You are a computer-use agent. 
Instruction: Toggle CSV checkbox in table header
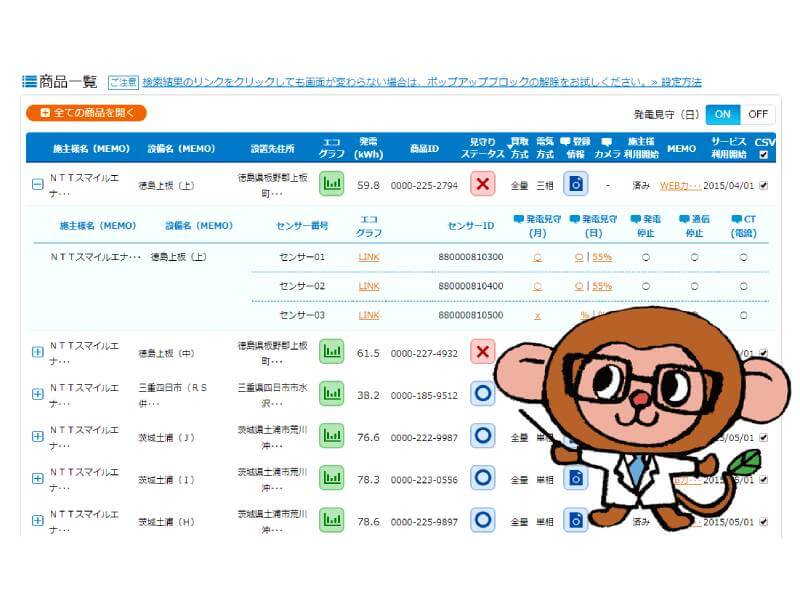[765, 155]
